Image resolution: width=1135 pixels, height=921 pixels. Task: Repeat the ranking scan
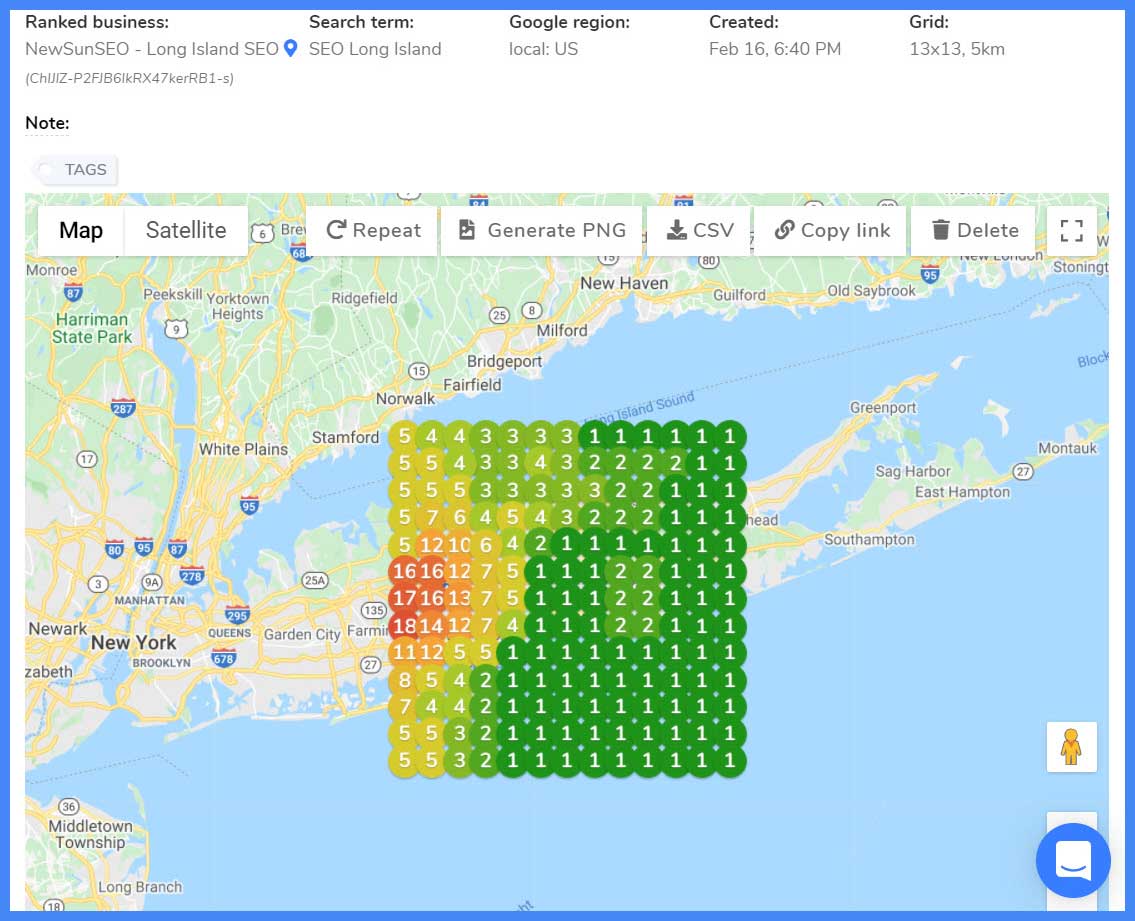(x=373, y=231)
